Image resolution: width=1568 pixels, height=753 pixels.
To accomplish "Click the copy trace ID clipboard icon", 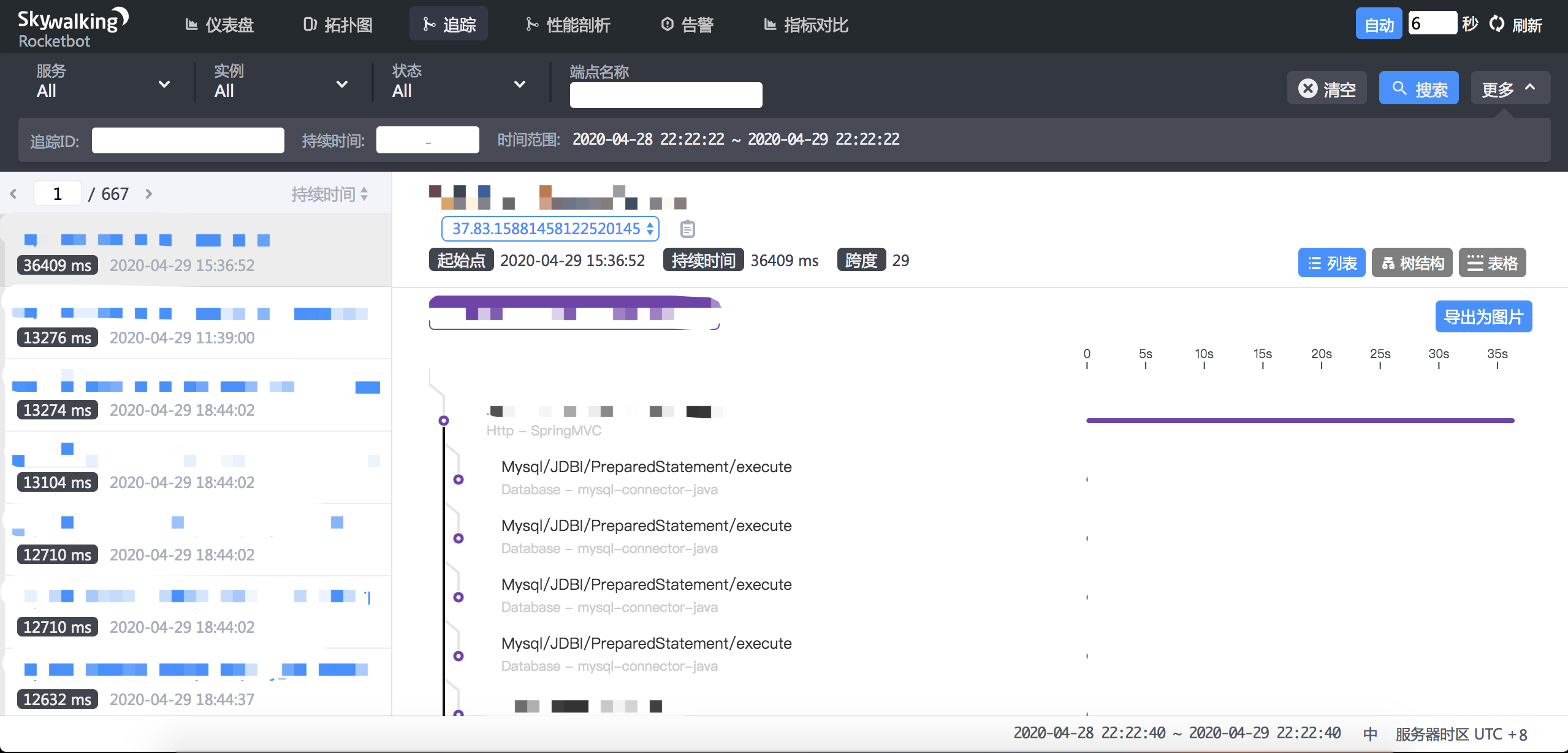I will click(x=687, y=229).
